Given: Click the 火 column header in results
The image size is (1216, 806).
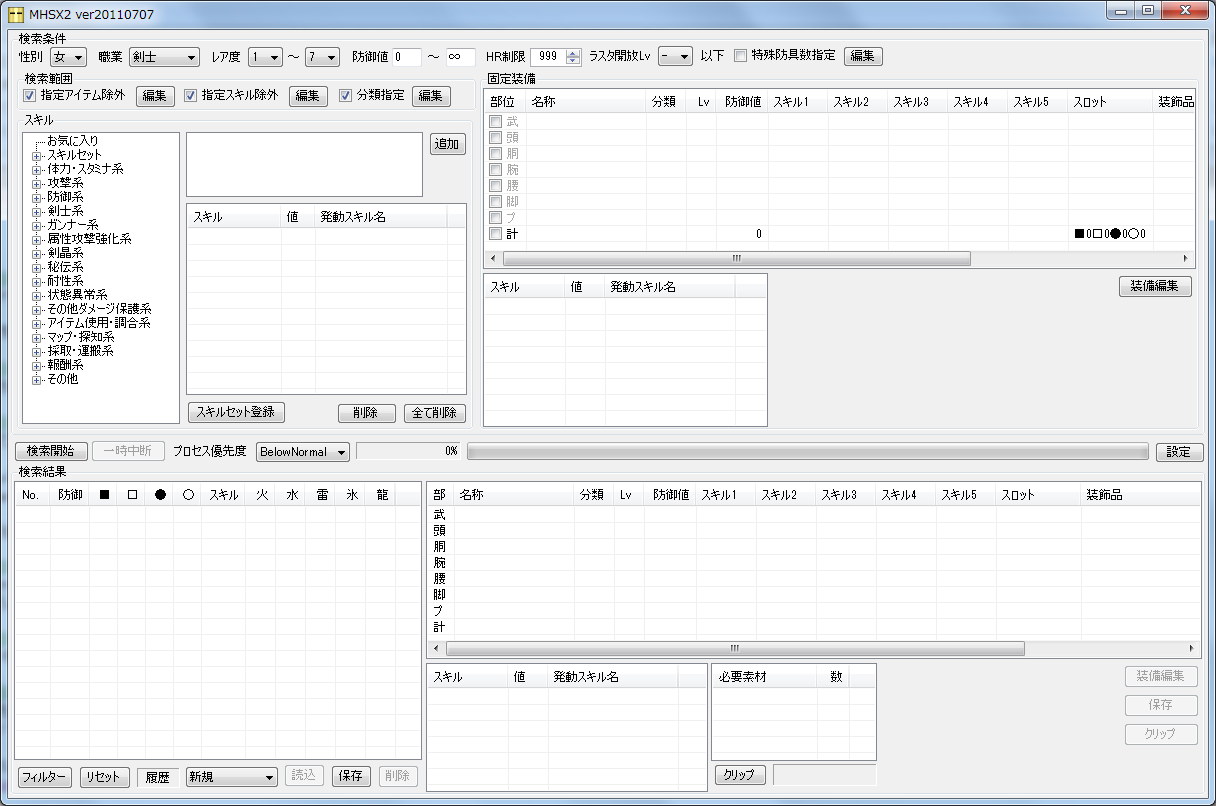Looking at the screenshot, I should [262, 495].
